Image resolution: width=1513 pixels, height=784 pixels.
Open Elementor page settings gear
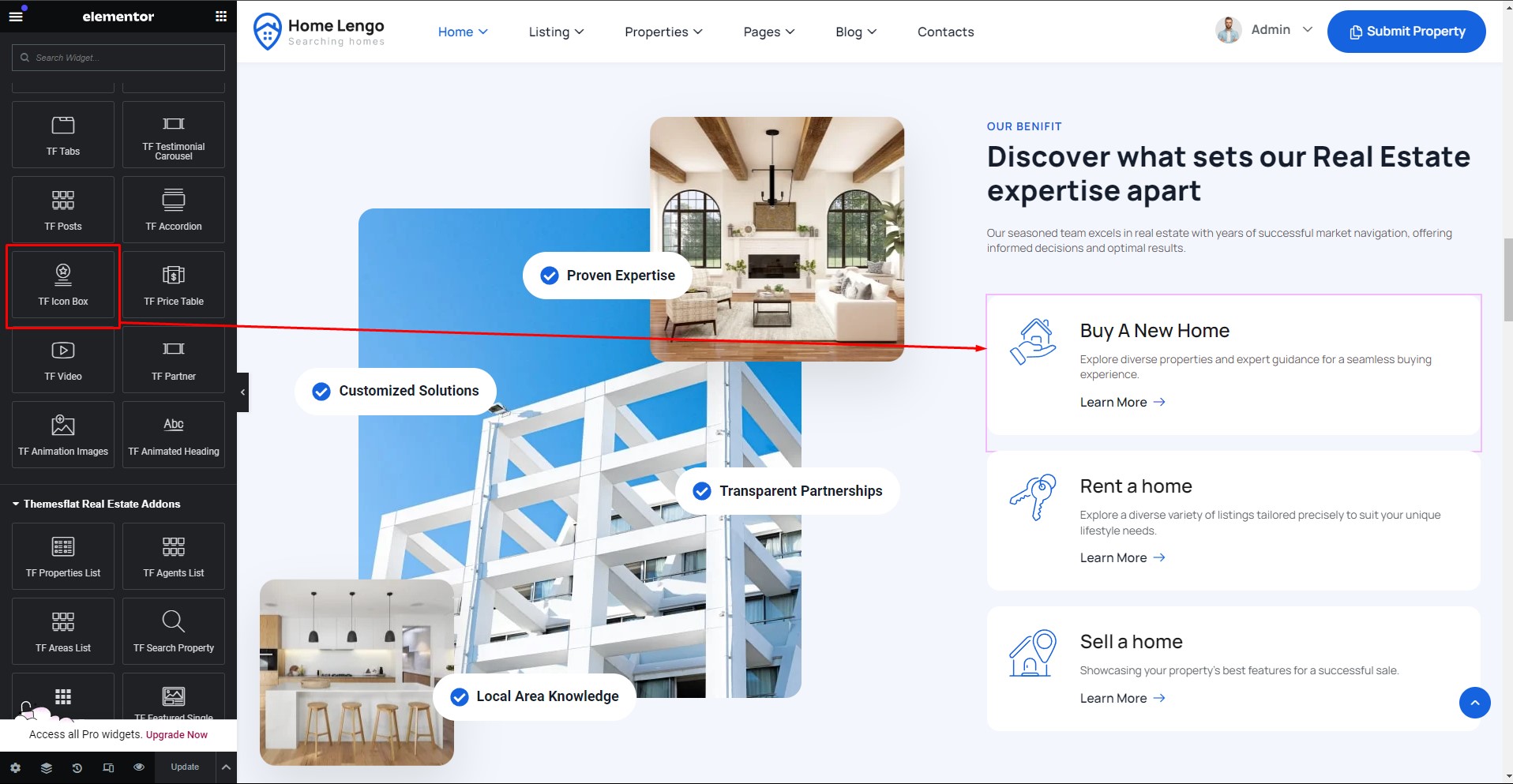pyautogui.click(x=15, y=767)
